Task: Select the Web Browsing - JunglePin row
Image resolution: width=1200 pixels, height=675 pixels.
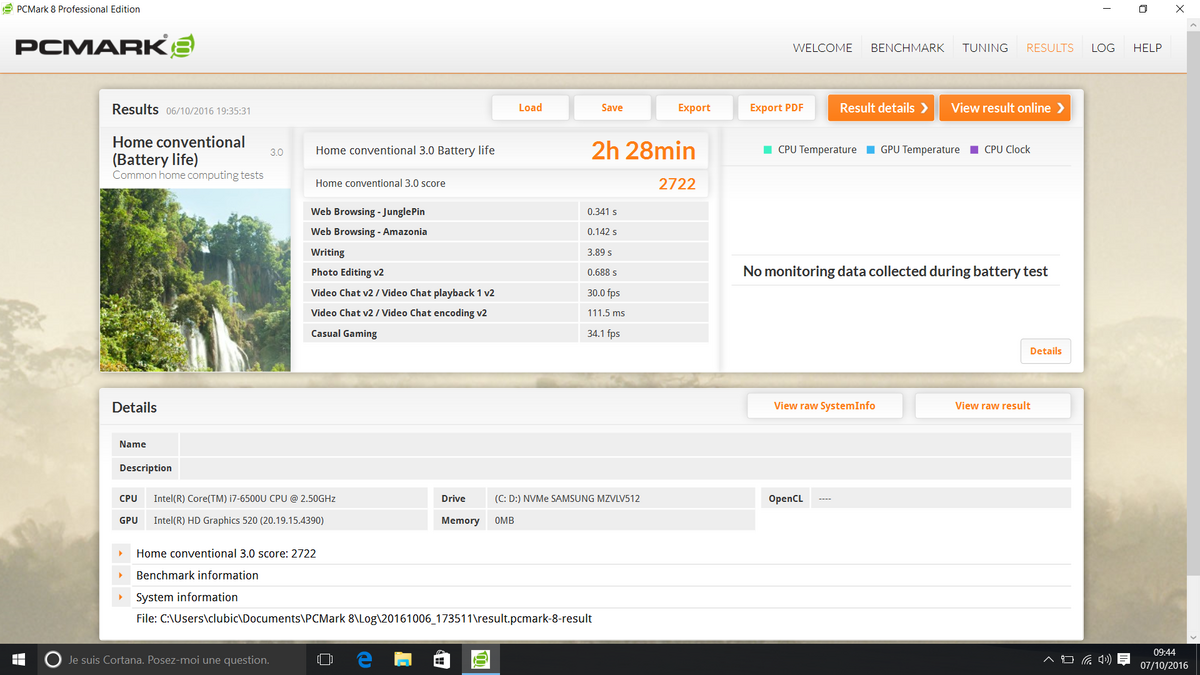Action: point(506,212)
